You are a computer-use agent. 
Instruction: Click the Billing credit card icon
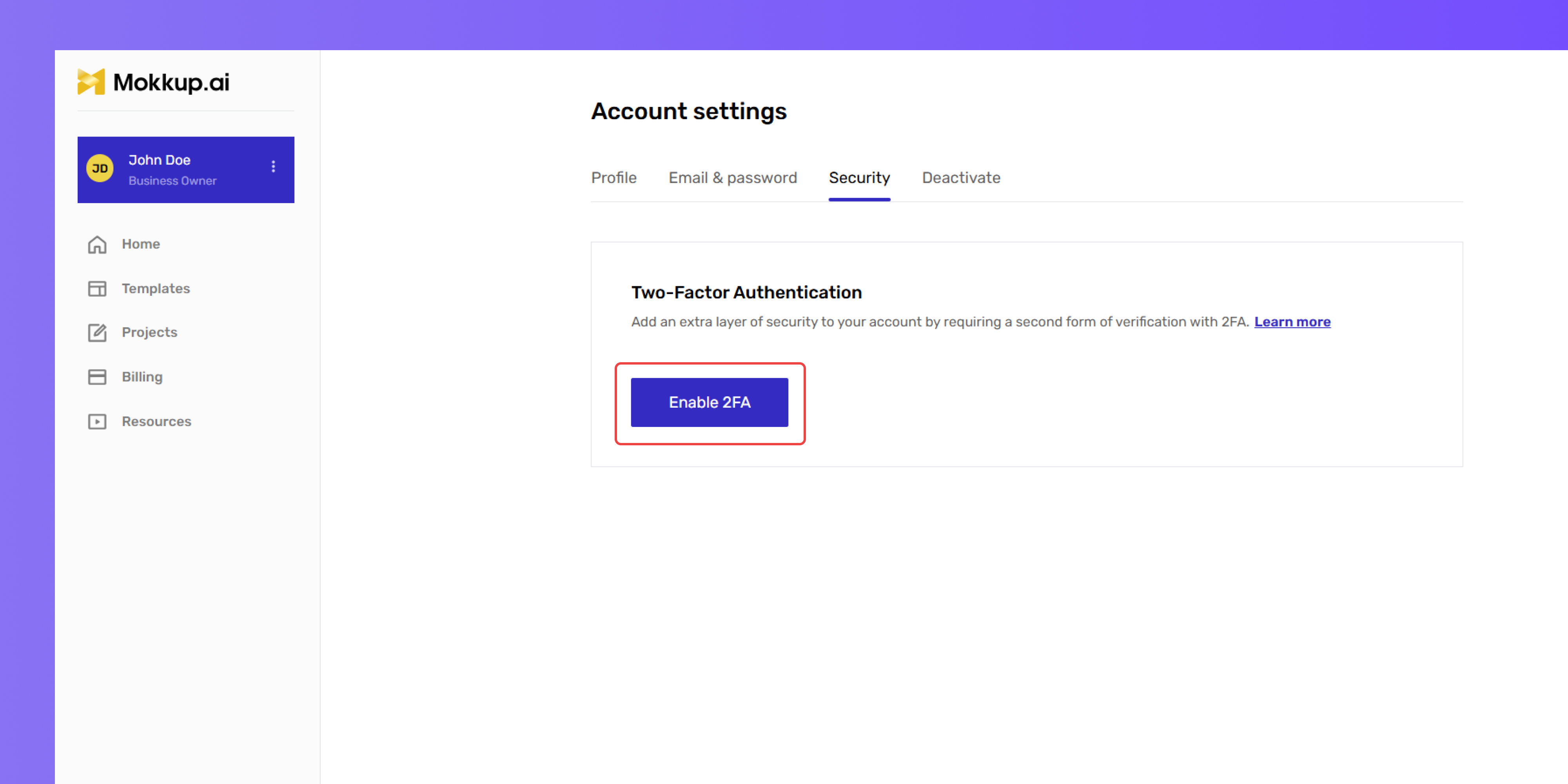[x=97, y=377]
